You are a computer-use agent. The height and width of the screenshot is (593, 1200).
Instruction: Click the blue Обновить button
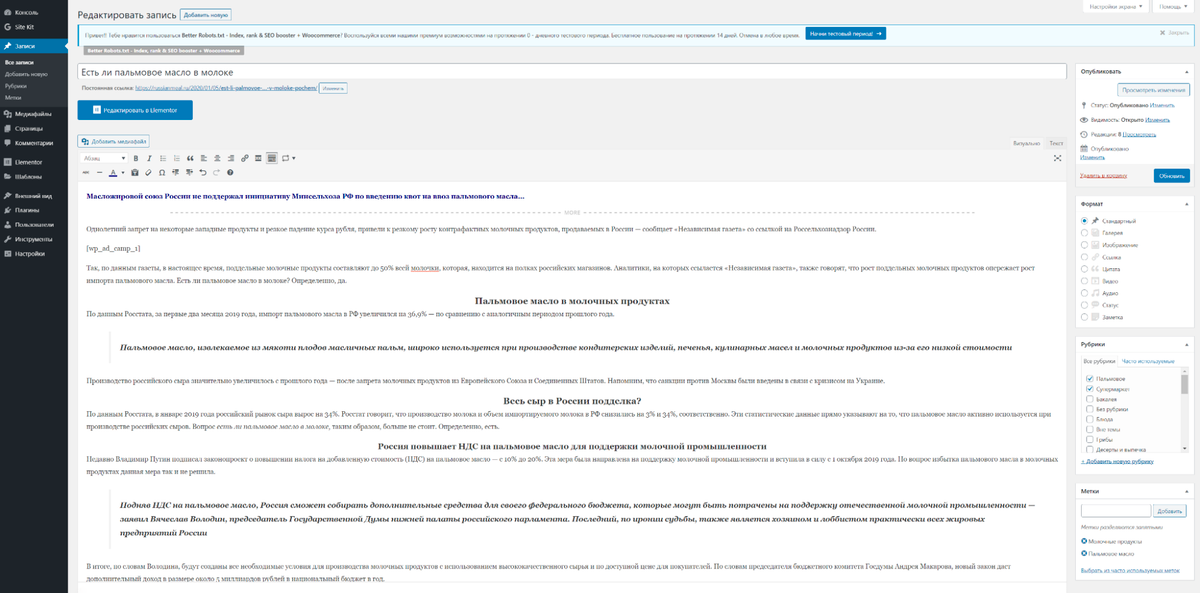point(1171,175)
